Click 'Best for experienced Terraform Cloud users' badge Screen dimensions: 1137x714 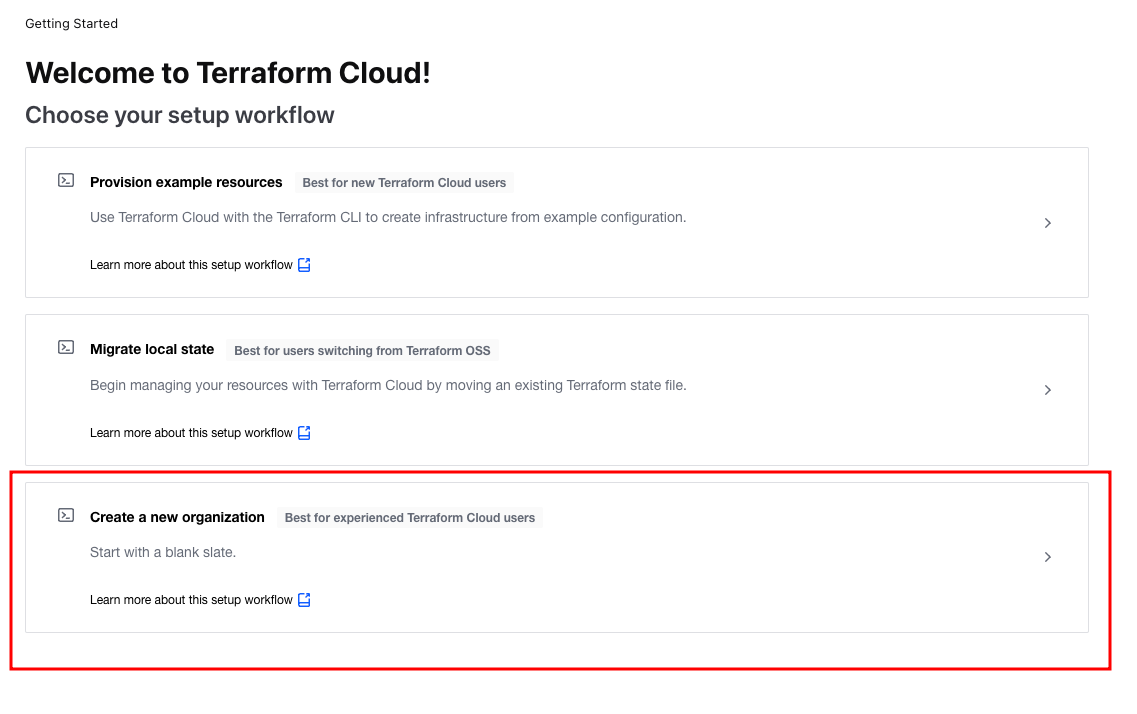click(x=410, y=518)
